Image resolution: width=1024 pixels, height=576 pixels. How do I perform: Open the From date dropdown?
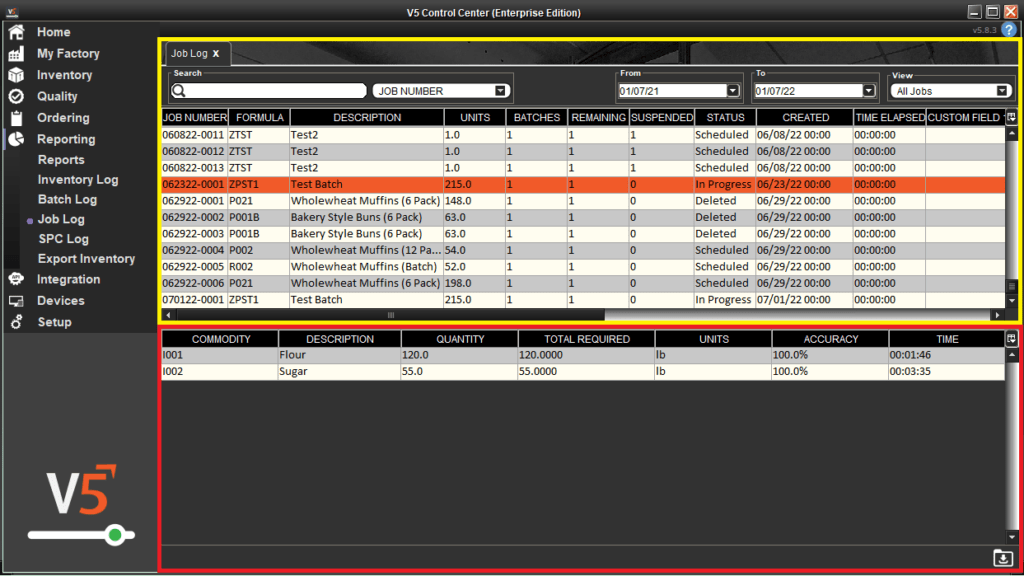pyautogui.click(x=736, y=90)
